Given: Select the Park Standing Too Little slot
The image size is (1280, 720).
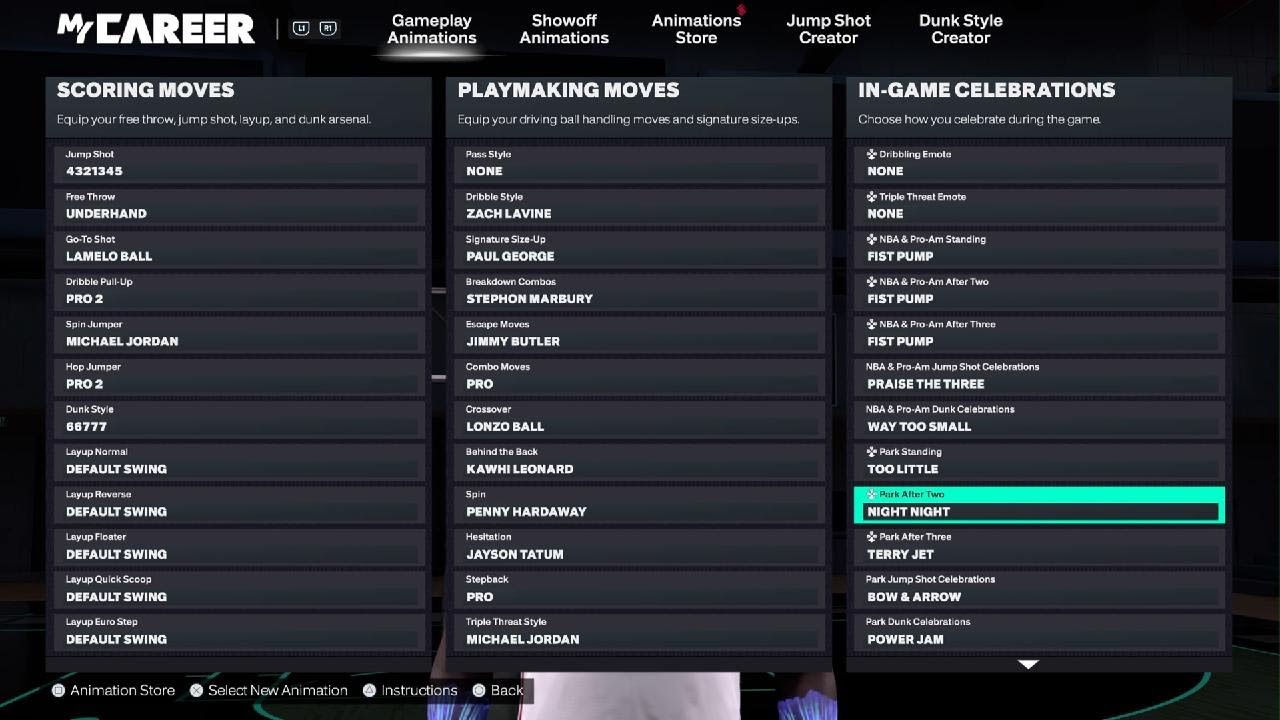Looking at the screenshot, I should [x=1040, y=462].
